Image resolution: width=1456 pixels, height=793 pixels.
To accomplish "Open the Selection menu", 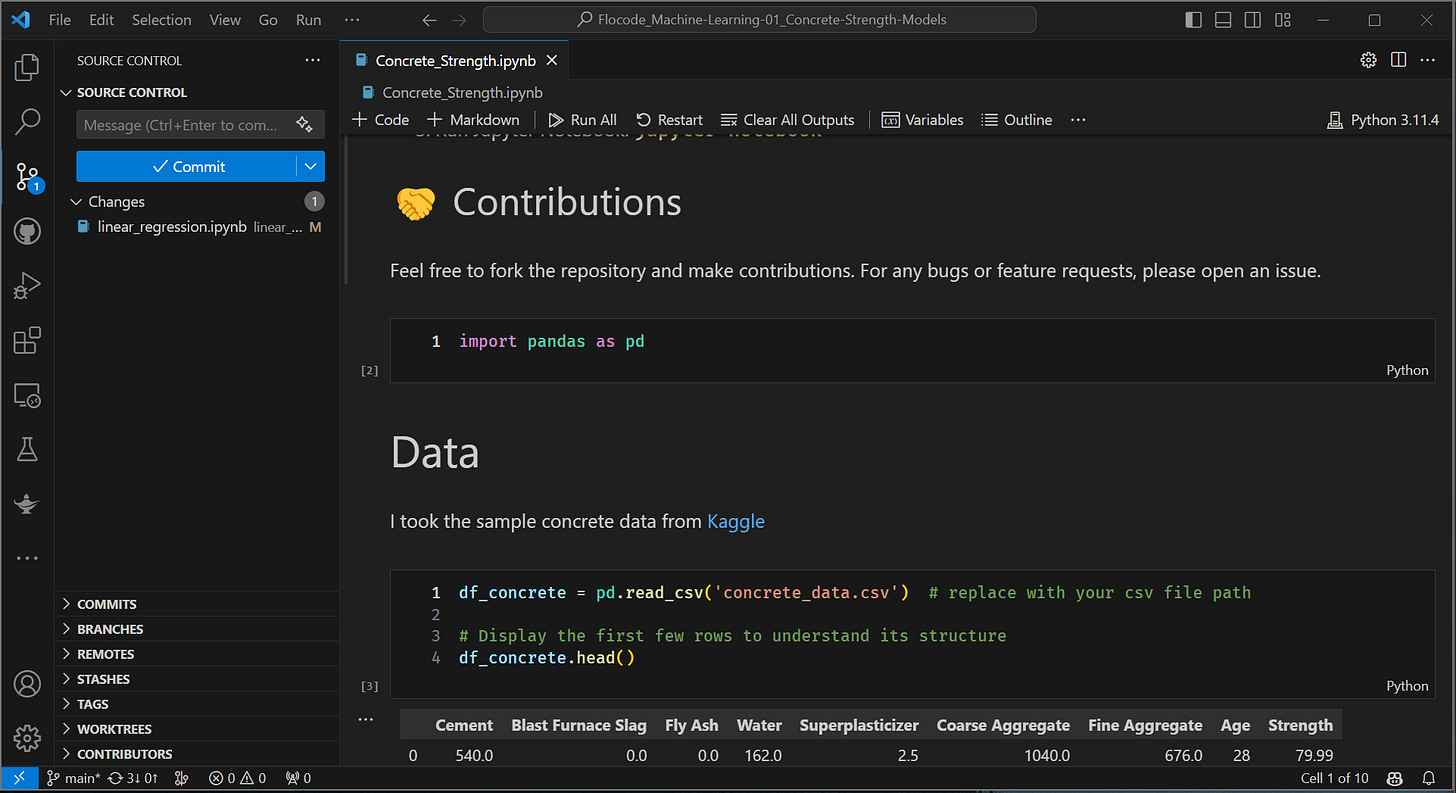I will pos(161,20).
